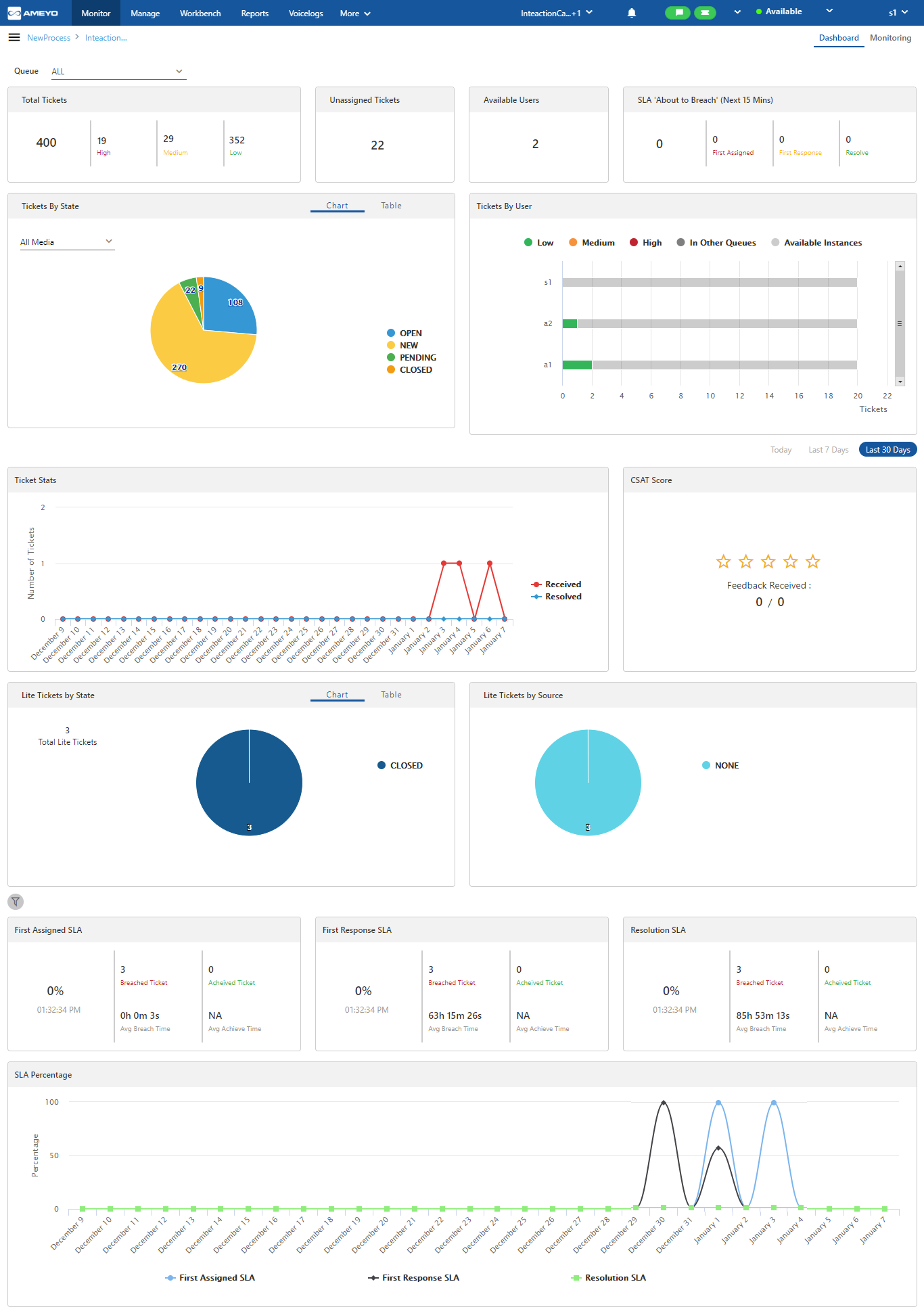Click the third CSAT star
The image size is (924, 1307).
[768, 561]
